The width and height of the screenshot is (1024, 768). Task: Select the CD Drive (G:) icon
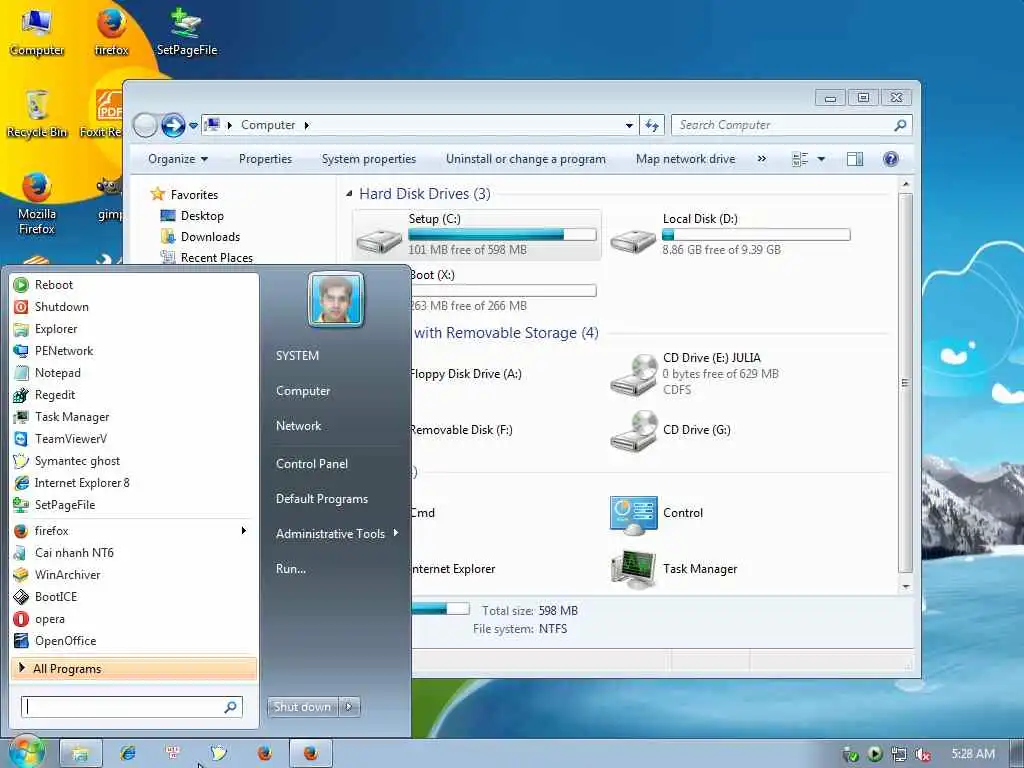[x=633, y=431]
